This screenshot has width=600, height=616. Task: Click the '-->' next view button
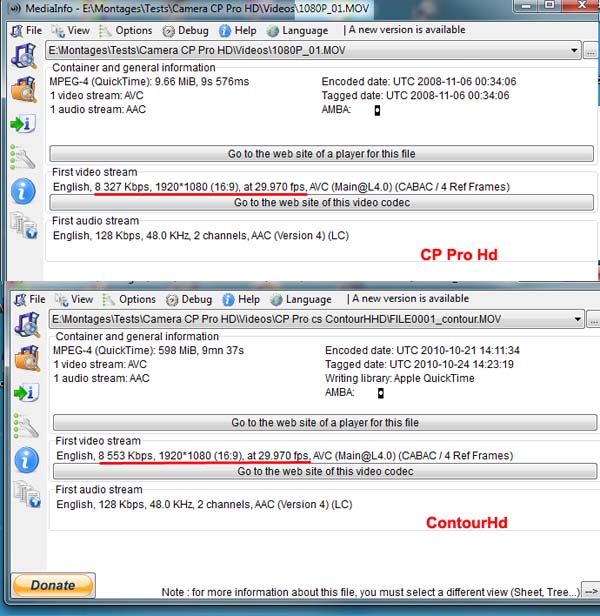pos(591,591)
